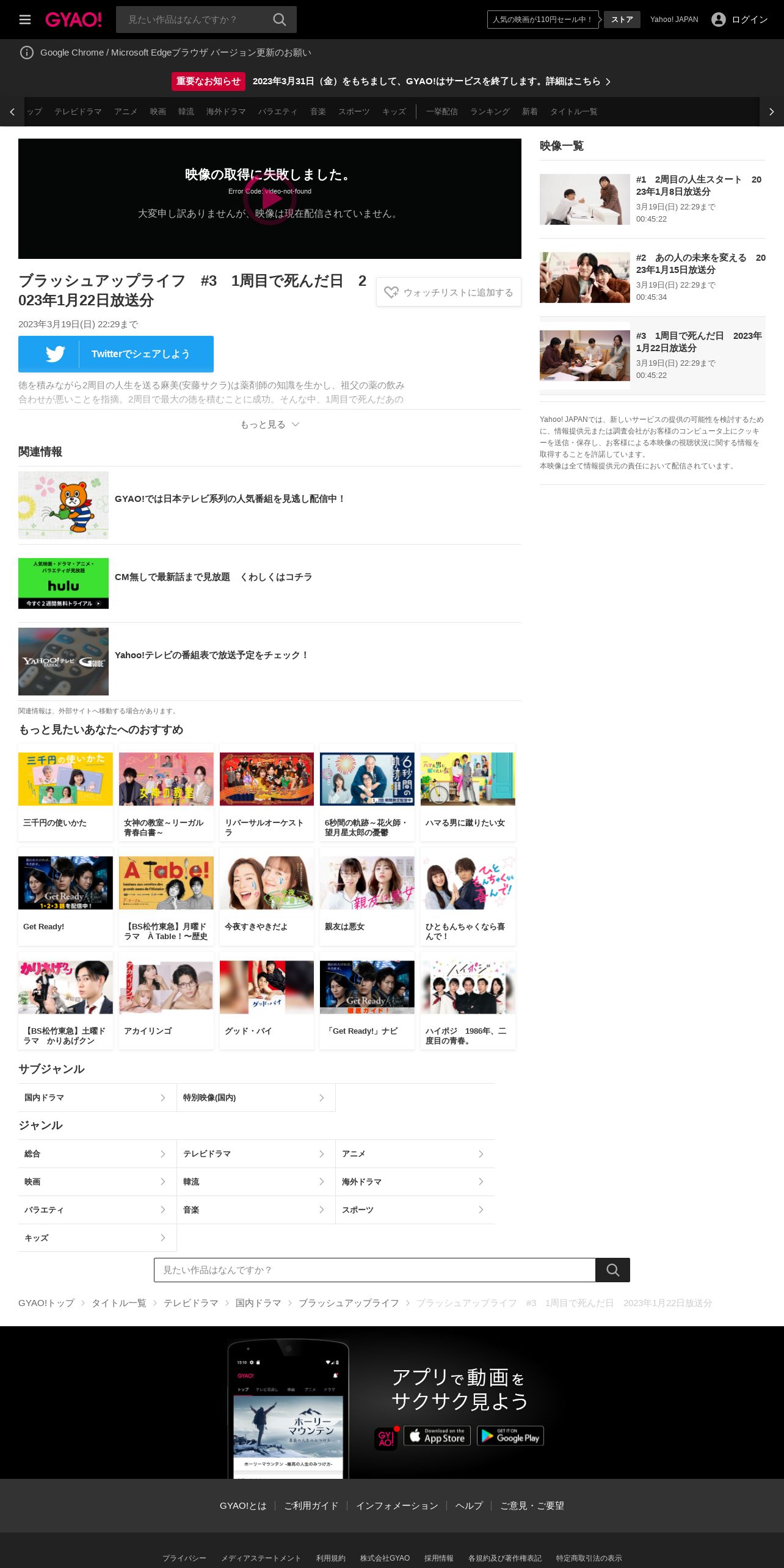Image resolution: width=784 pixels, height=1568 pixels.
Task: Open ハマる男に蹴りたい女 recommendation card
Action: click(468, 793)
